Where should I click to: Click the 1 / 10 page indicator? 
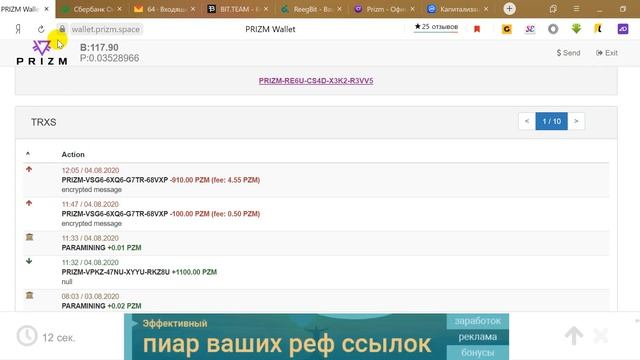click(551, 121)
